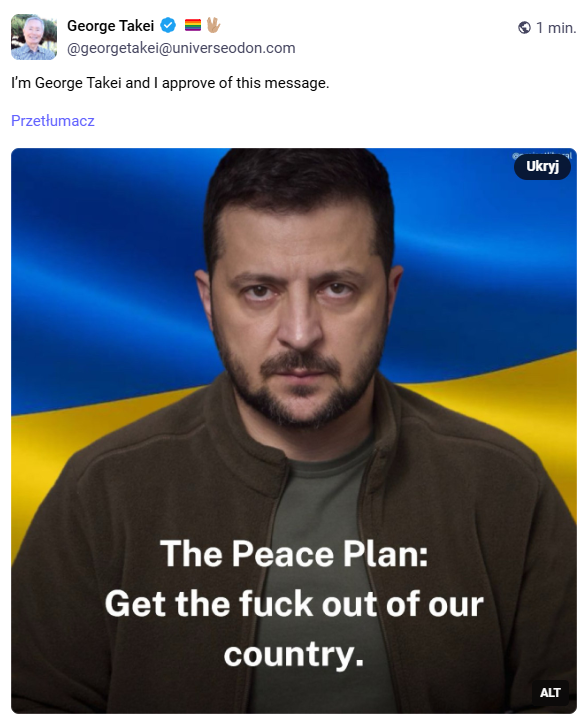
Task: Click the rainbow flag emoji
Action: 193,25
